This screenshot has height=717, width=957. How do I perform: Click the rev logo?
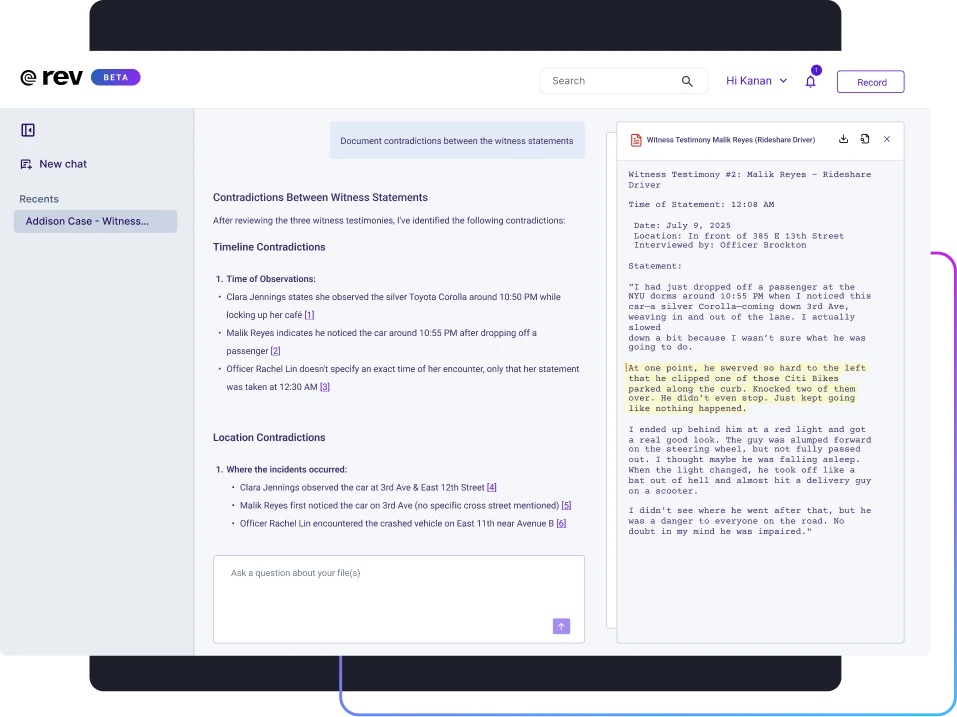click(51, 77)
